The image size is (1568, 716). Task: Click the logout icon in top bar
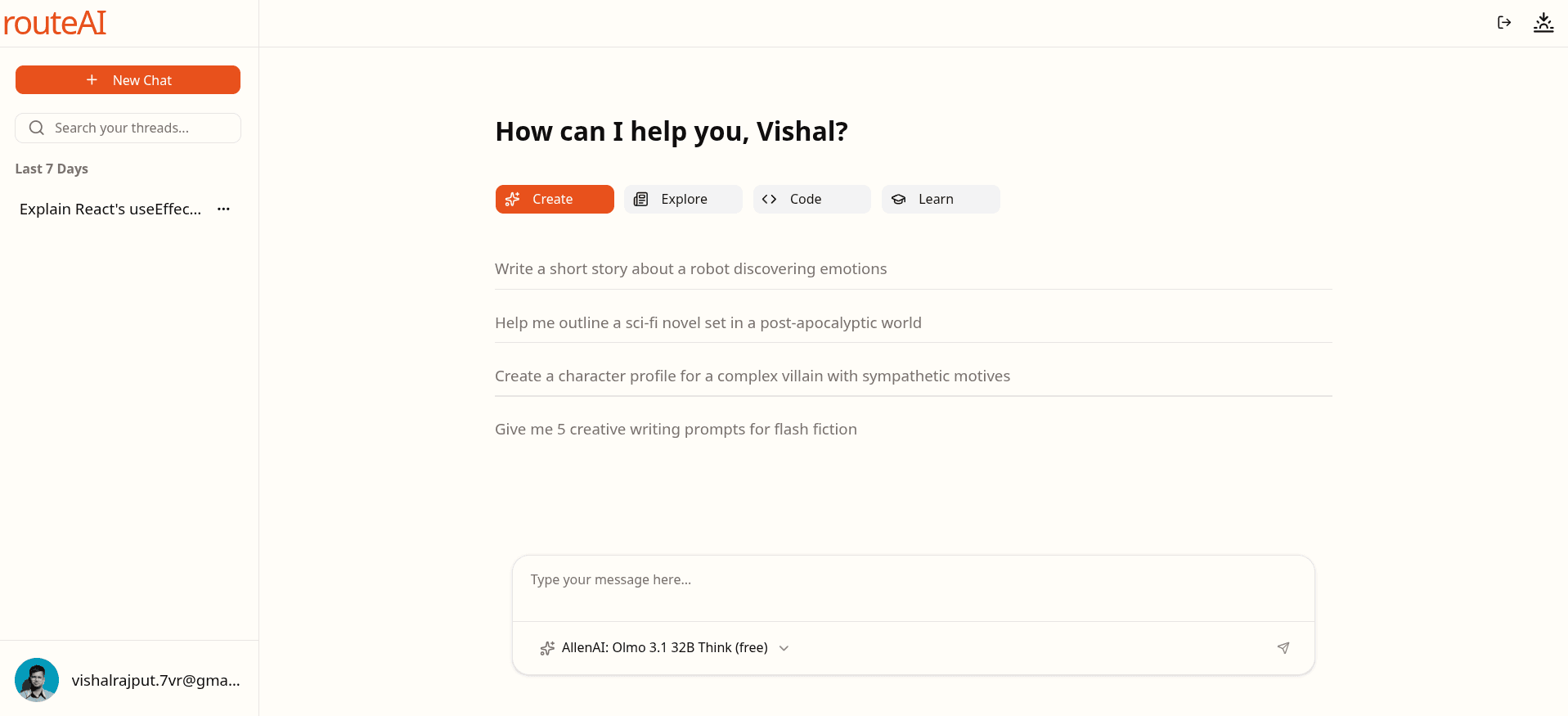(1503, 23)
